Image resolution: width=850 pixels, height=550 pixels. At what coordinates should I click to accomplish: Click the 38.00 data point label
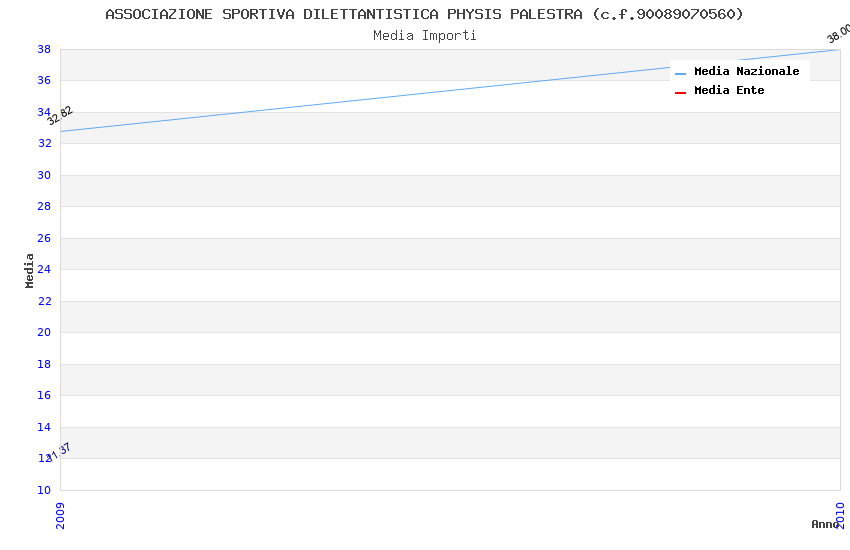(838, 34)
